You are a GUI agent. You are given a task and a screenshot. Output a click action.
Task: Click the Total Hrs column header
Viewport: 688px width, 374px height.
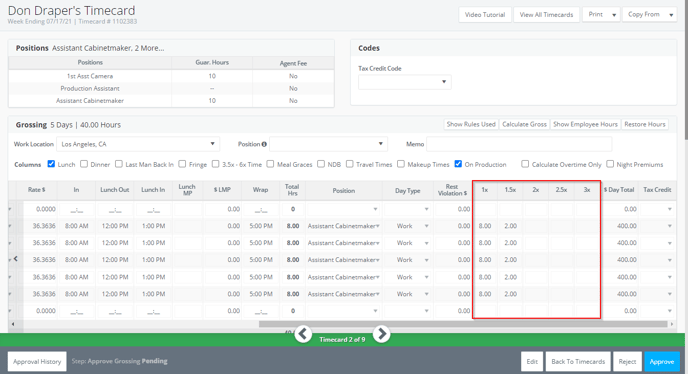(292, 190)
